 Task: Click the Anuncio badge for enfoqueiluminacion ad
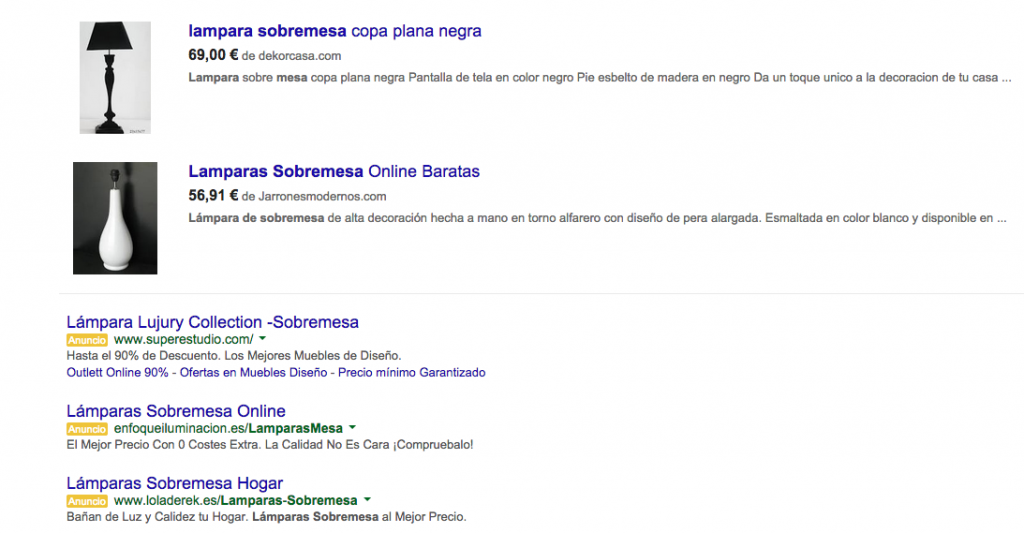[87, 428]
